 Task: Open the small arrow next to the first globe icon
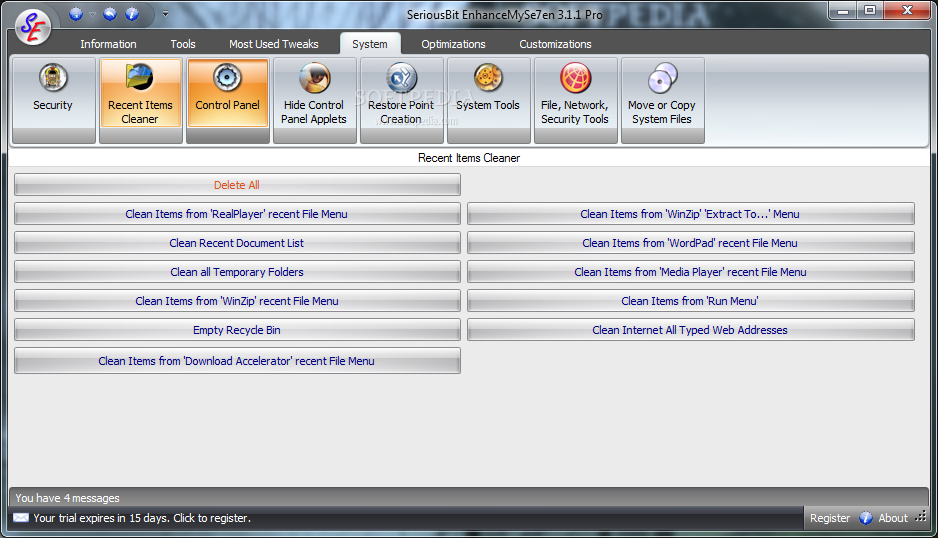click(x=92, y=14)
